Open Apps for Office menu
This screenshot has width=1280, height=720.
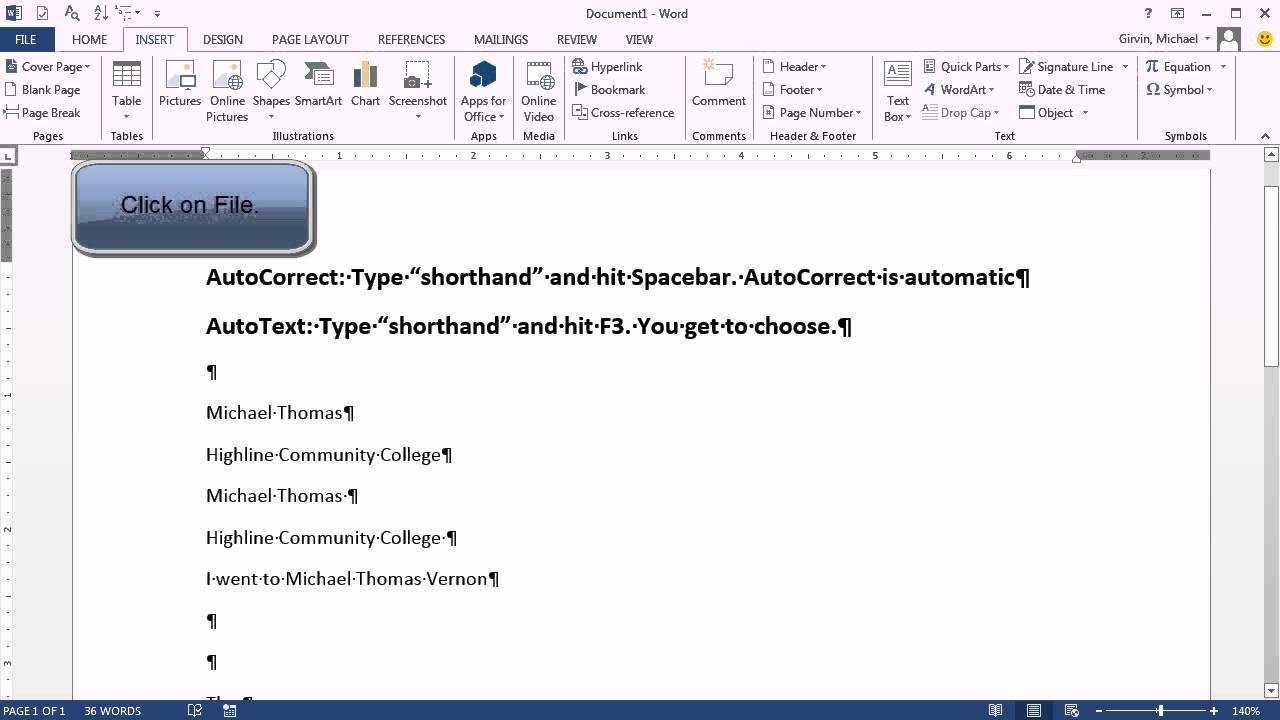483,91
